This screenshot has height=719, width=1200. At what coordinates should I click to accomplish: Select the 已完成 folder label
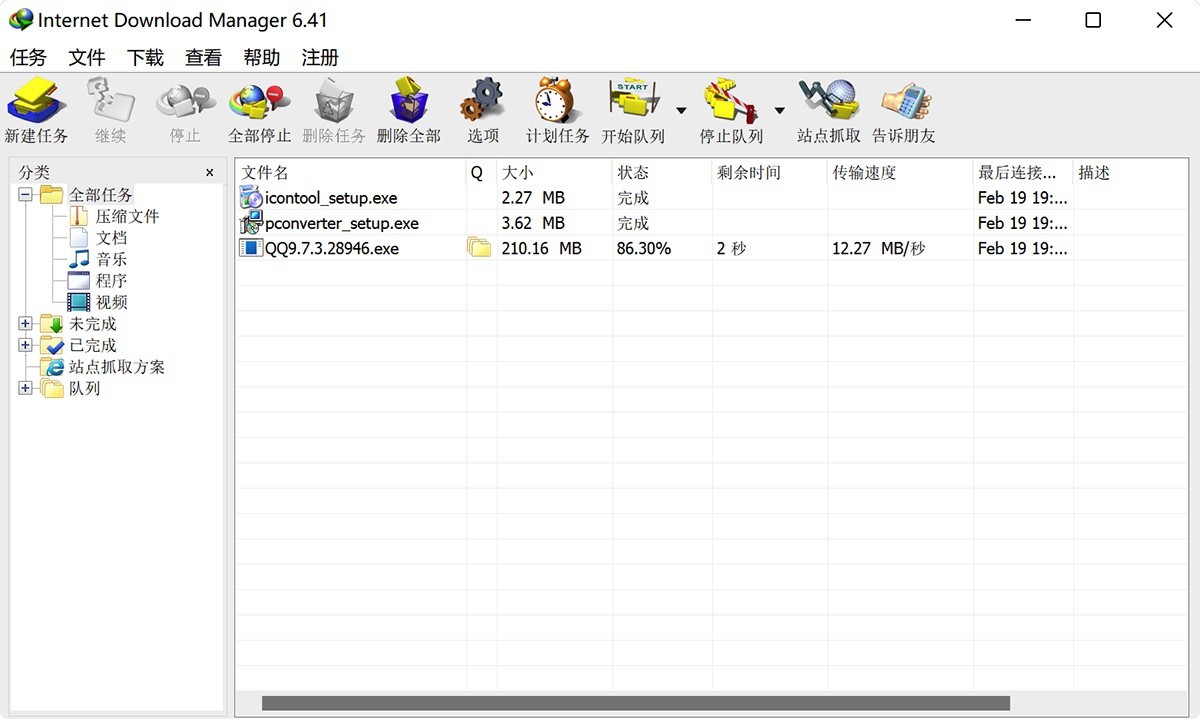93,345
